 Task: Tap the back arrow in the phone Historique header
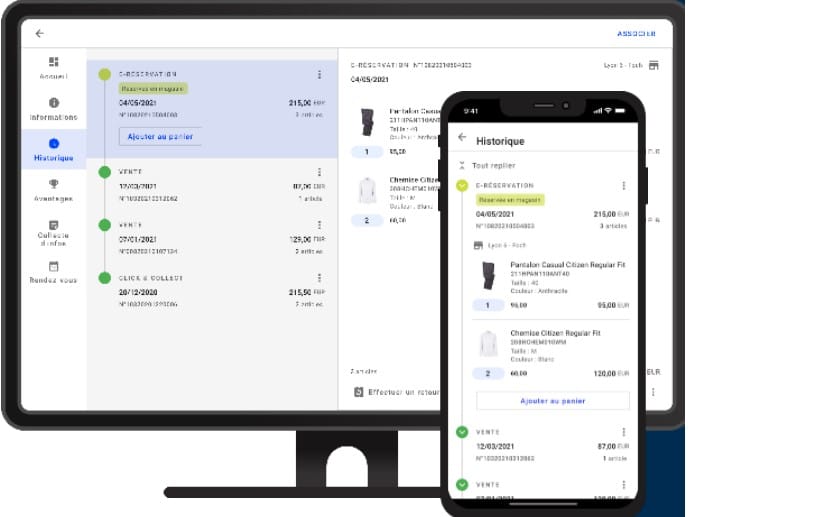point(462,138)
